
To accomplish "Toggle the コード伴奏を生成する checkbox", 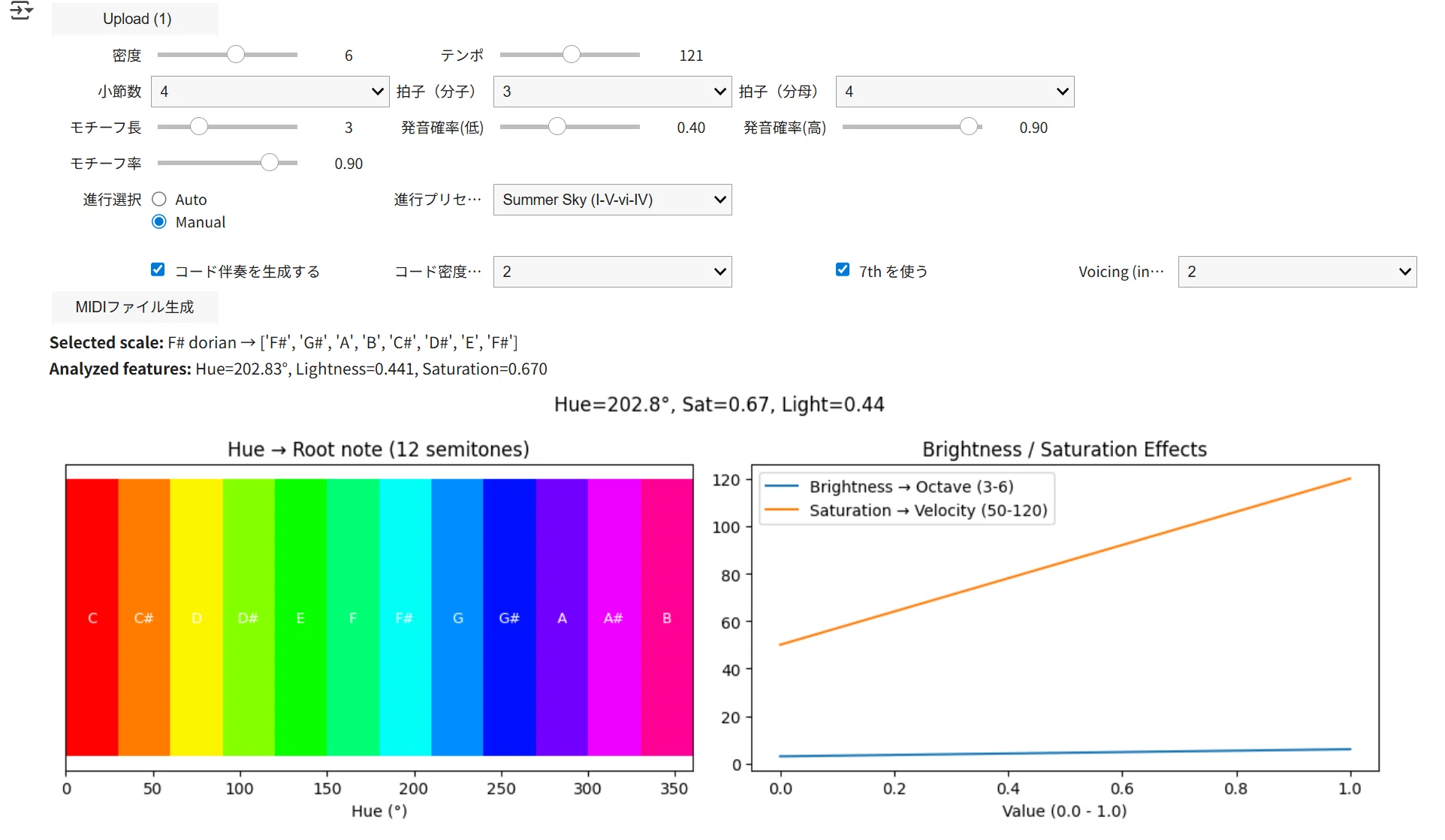I will [158, 270].
